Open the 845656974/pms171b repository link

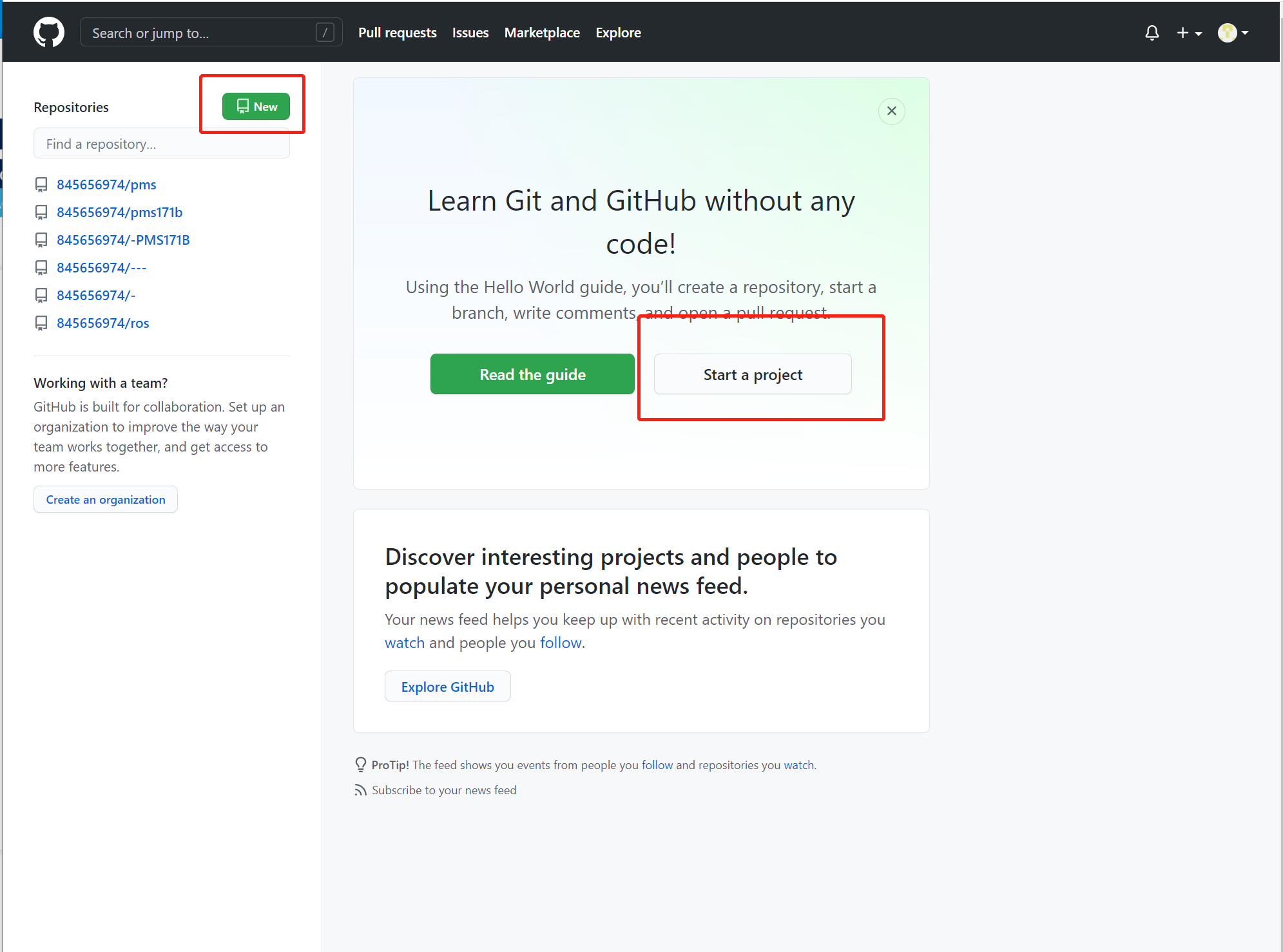(x=119, y=212)
